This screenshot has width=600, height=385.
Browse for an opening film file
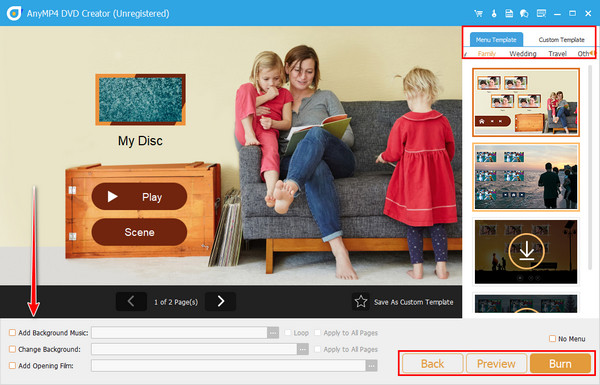coord(371,365)
